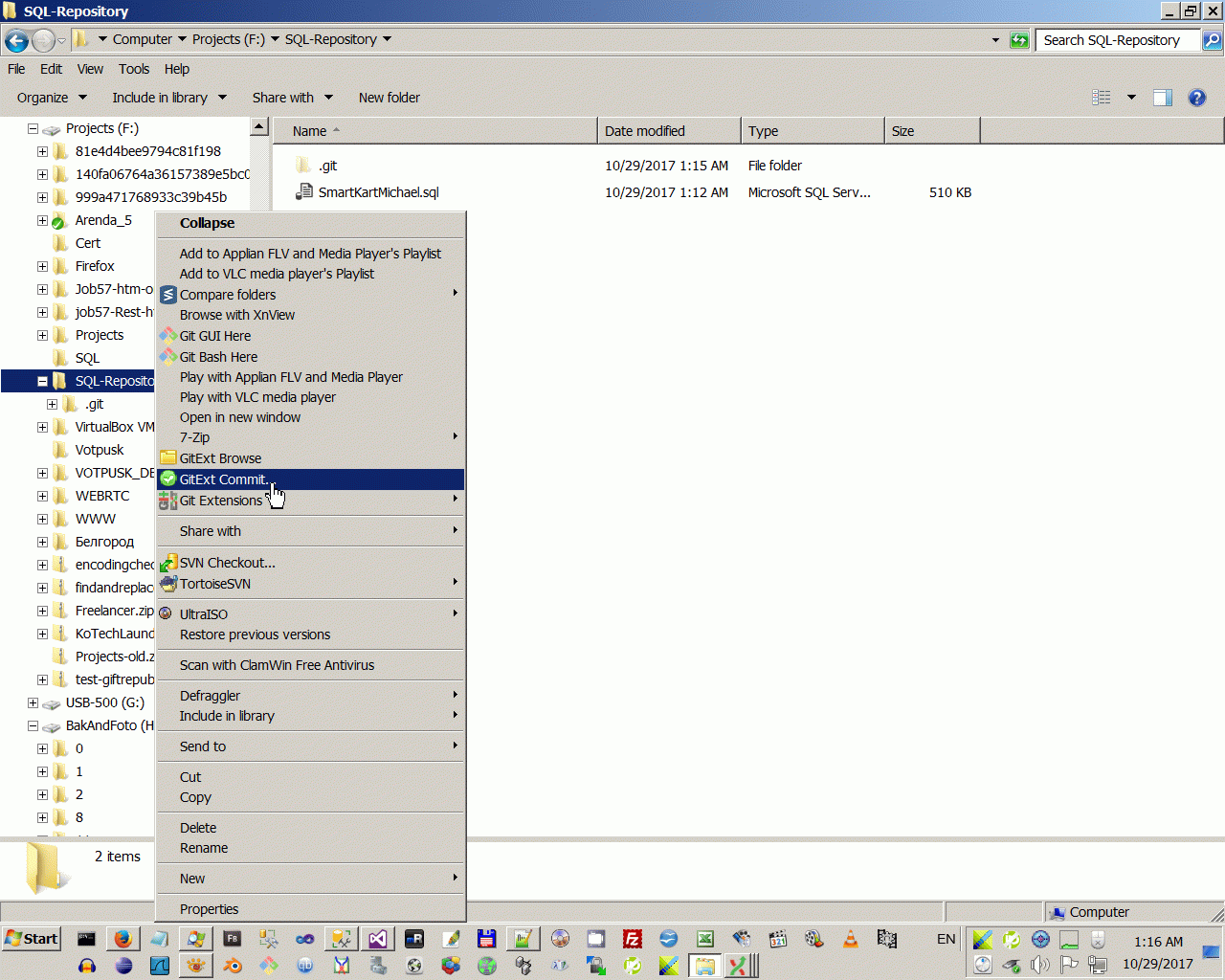Open the File menu
The image size is (1225, 980).
[16, 69]
